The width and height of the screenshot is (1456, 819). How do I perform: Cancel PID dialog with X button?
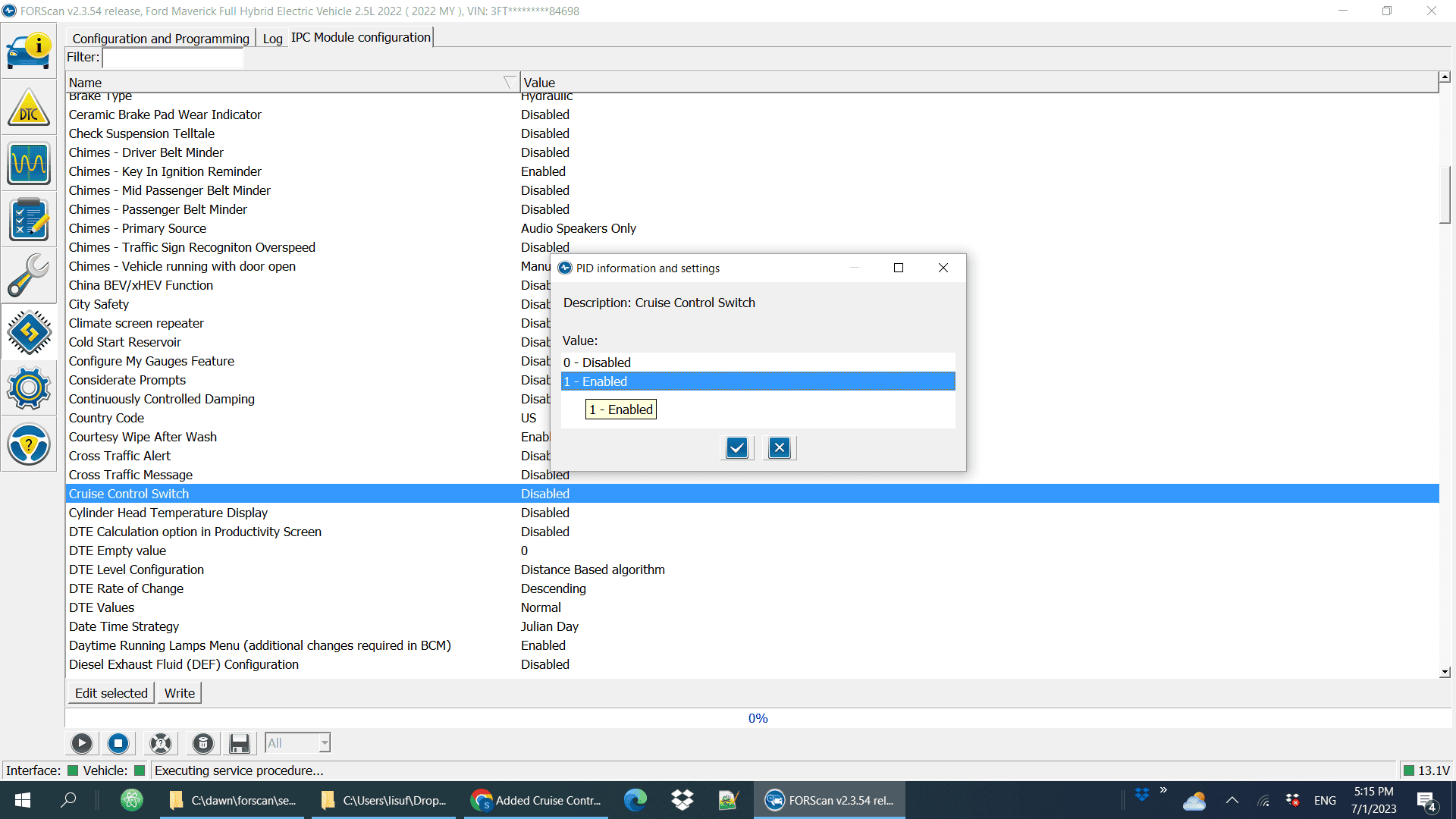780,448
